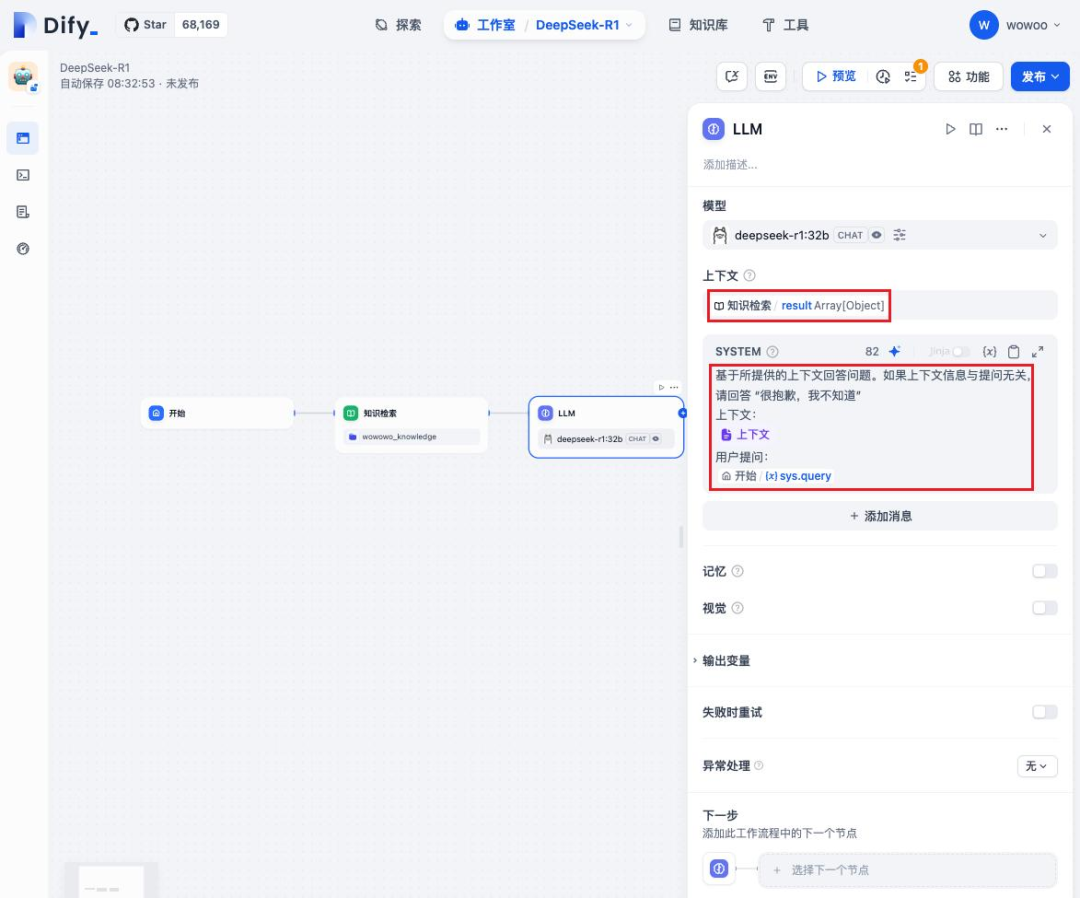1080x898 pixels.
Task: Open the conversation variables toolbar icon
Action: [731, 76]
